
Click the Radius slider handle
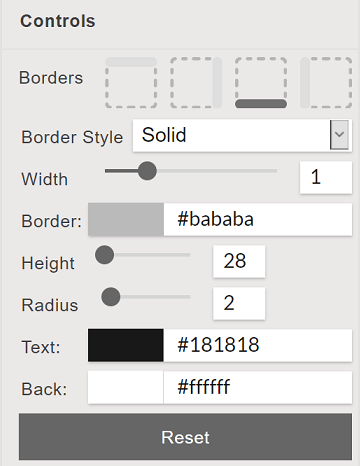111,297
